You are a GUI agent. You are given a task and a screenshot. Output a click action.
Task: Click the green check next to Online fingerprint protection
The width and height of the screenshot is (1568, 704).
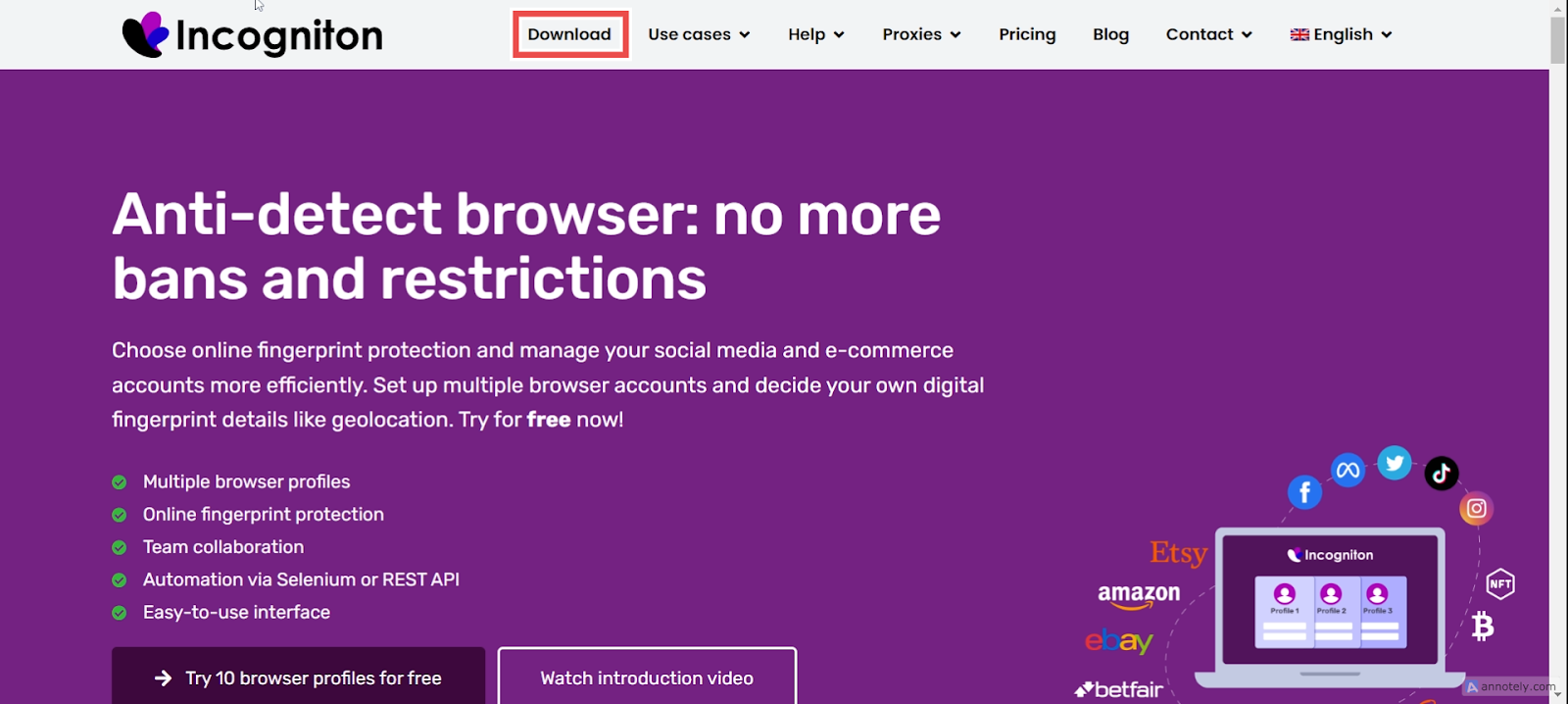pos(120,515)
